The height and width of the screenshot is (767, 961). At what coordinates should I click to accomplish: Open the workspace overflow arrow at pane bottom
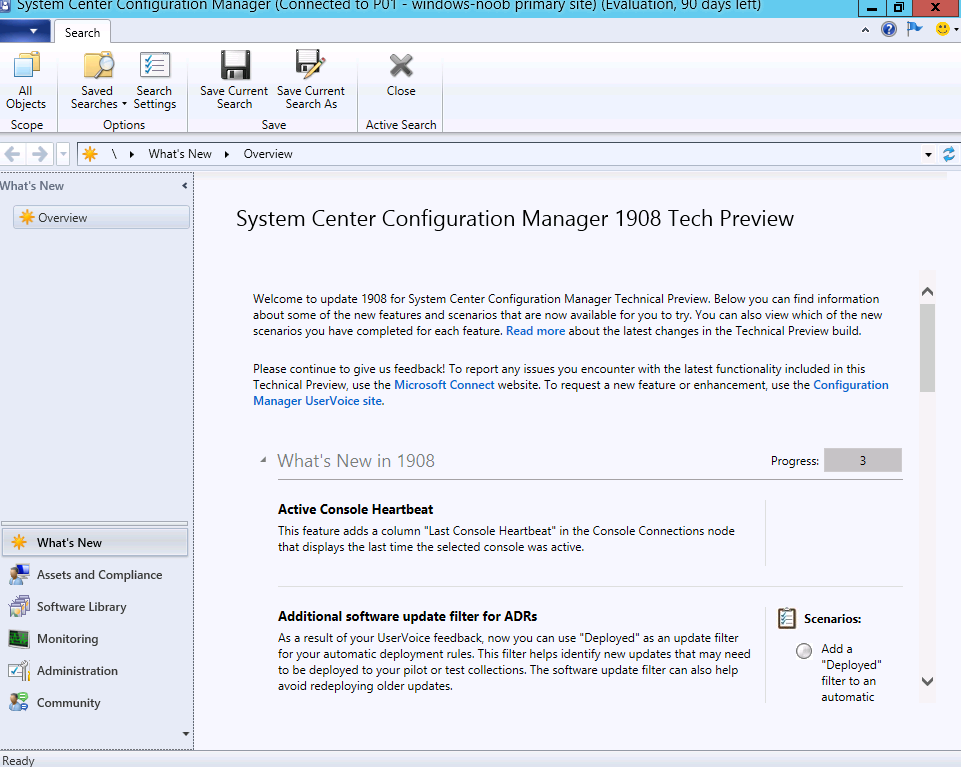[x=186, y=733]
